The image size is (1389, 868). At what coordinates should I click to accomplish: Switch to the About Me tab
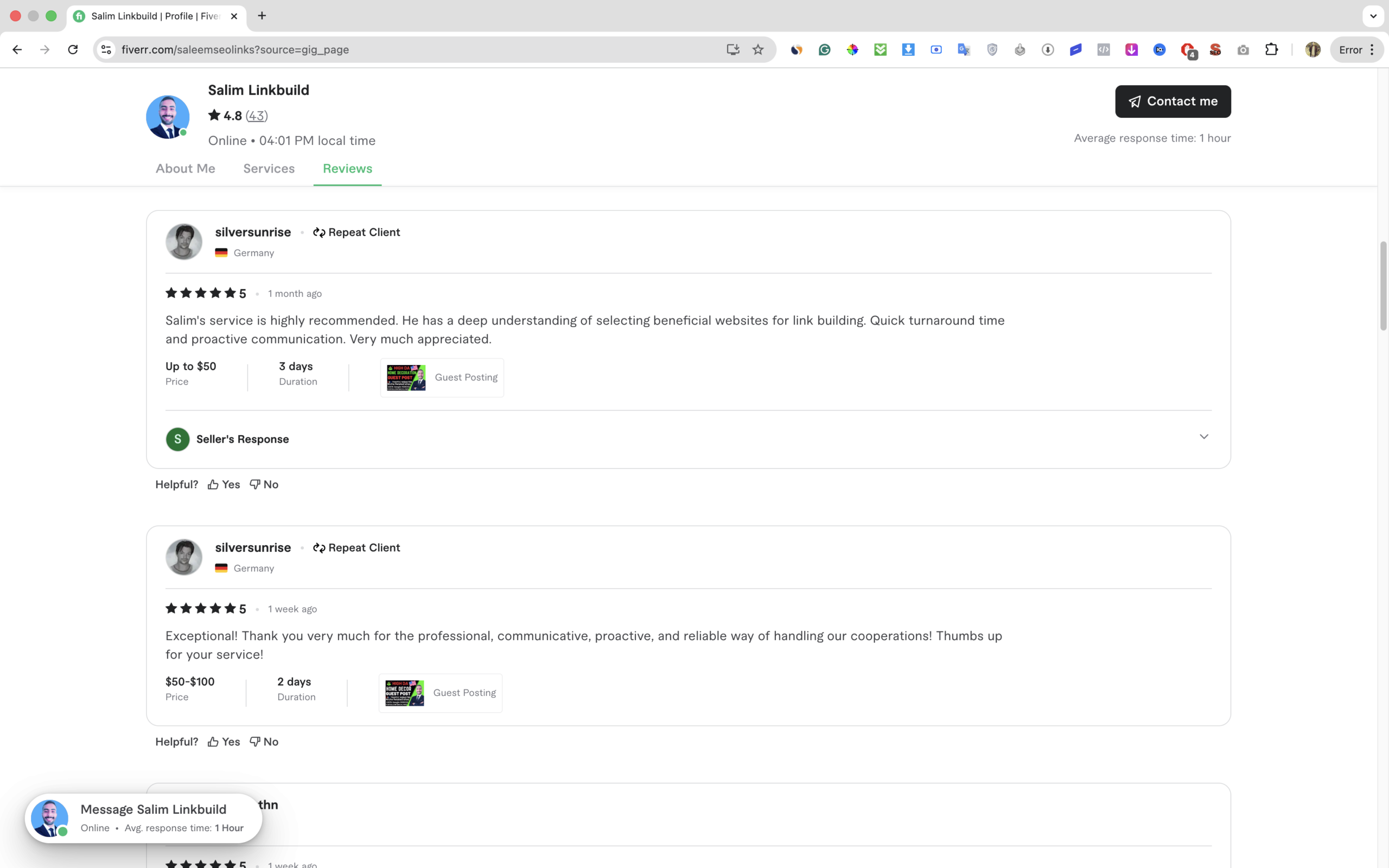coord(186,168)
